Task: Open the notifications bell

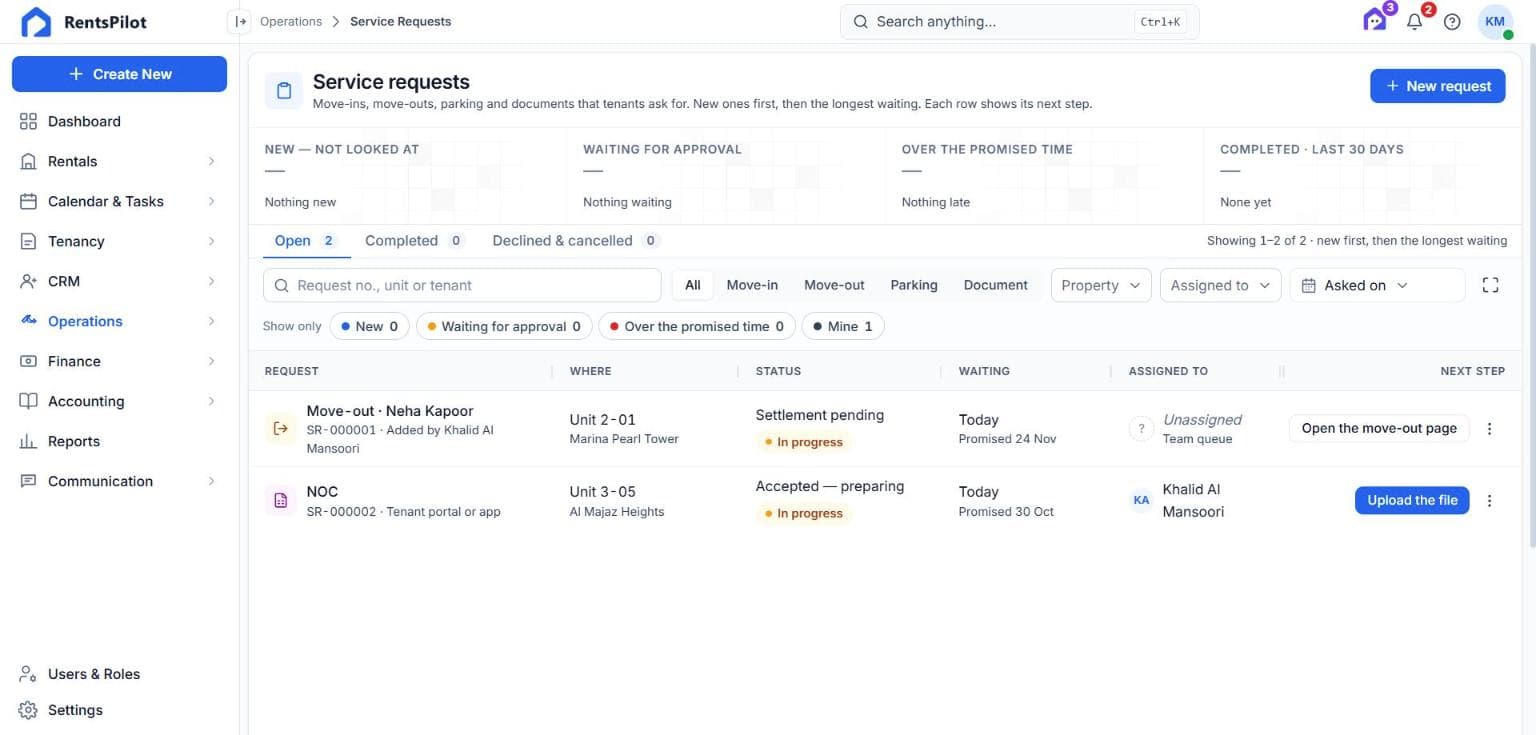Action: click(1414, 21)
